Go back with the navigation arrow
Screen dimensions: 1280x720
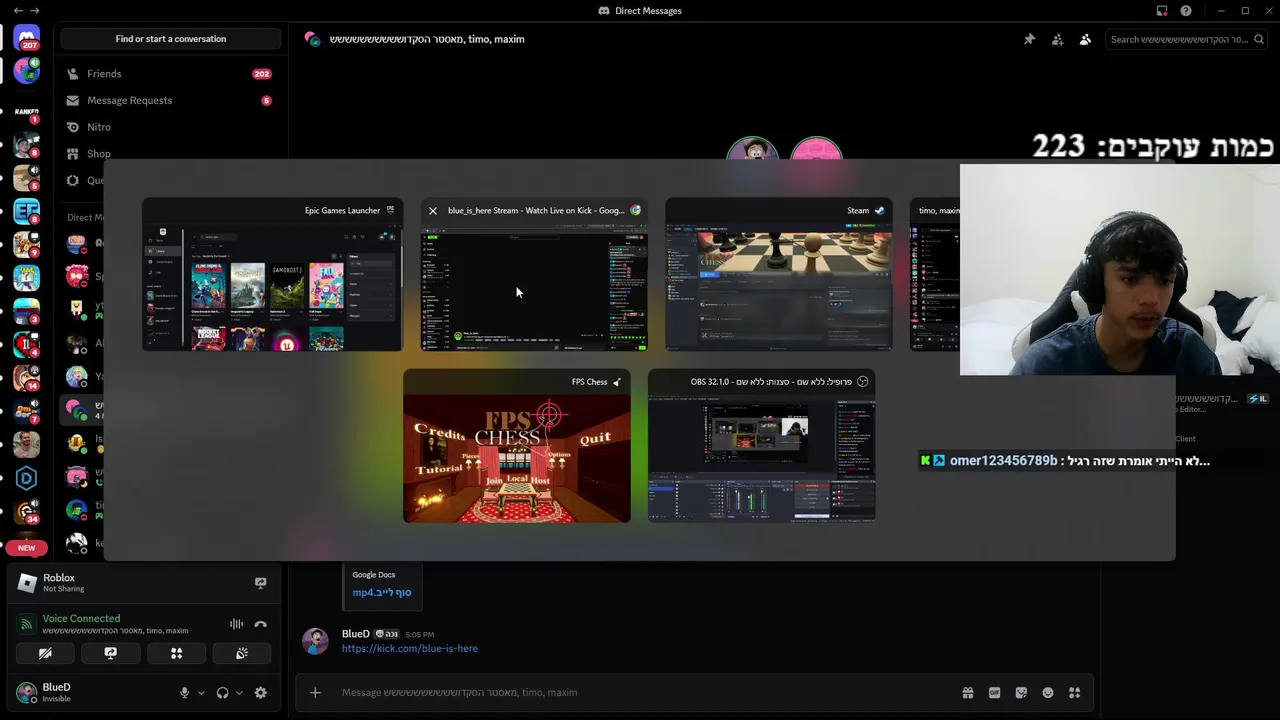[18, 11]
